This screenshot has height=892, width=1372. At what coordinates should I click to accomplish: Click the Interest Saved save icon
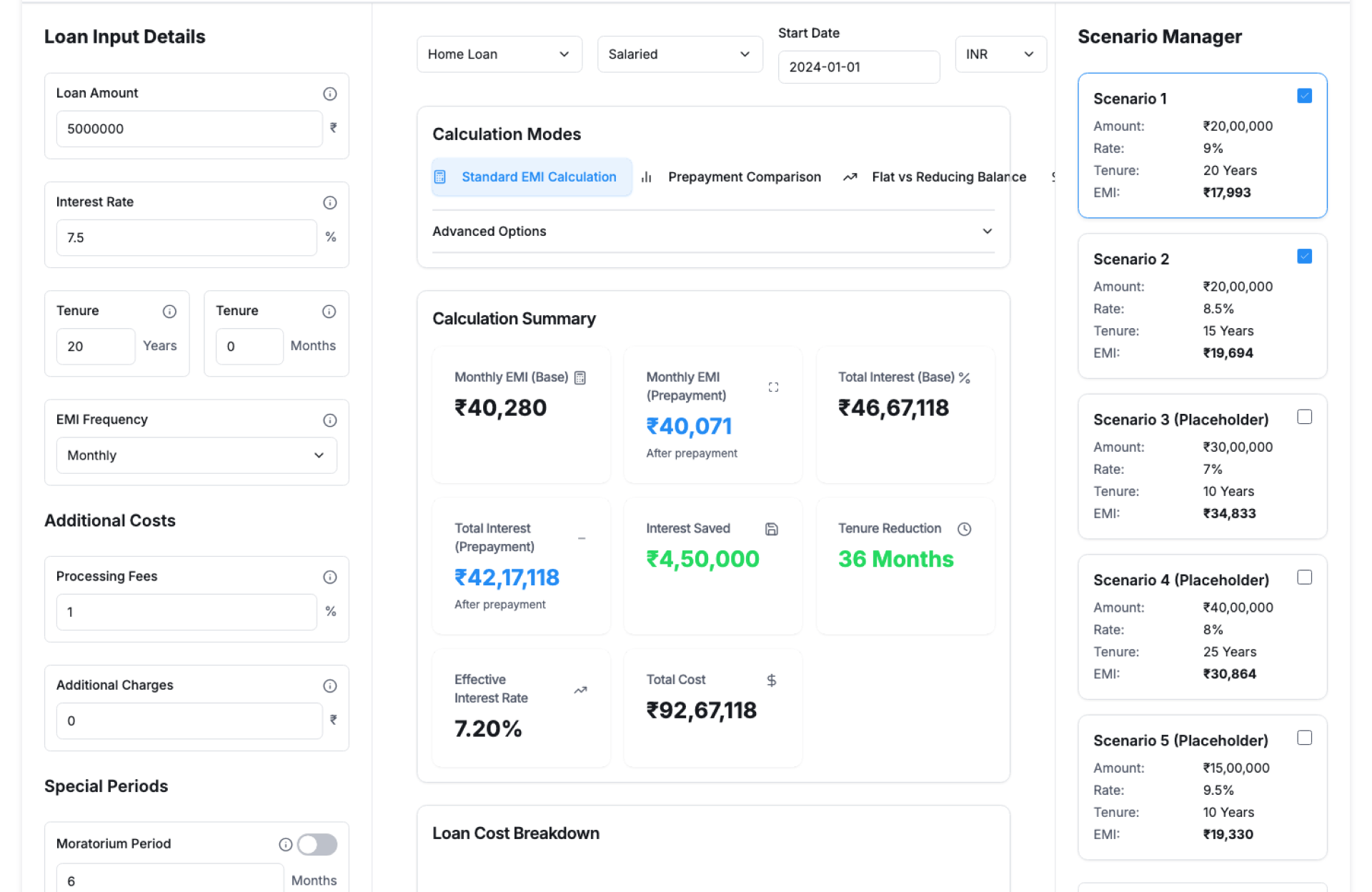[x=772, y=529]
